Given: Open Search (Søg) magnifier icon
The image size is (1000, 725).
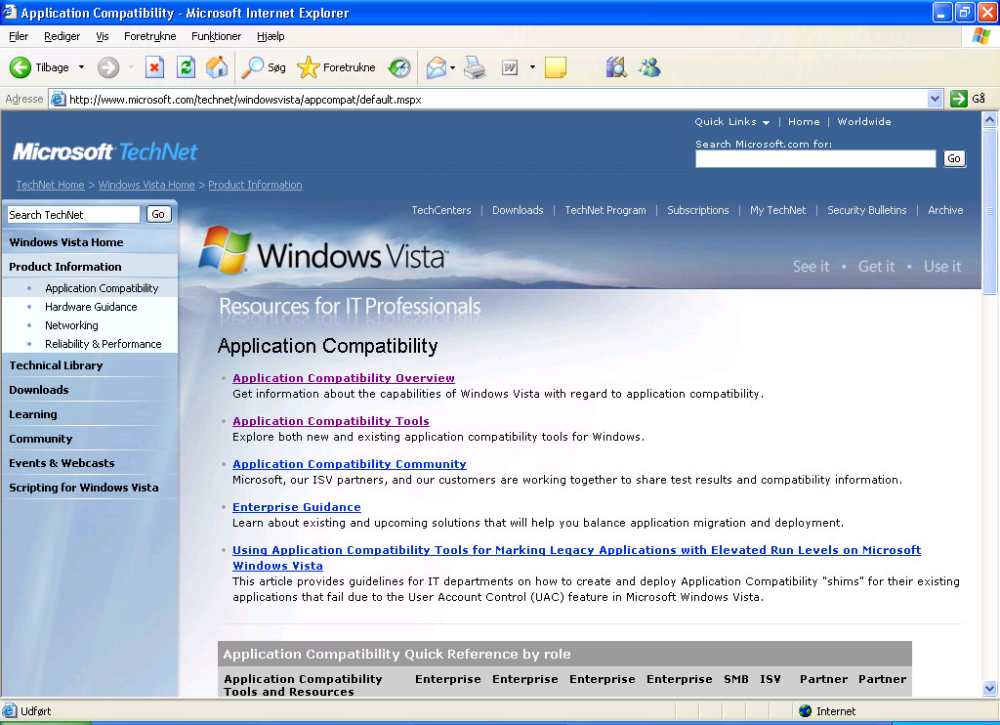Looking at the screenshot, I should coord(253,67).
